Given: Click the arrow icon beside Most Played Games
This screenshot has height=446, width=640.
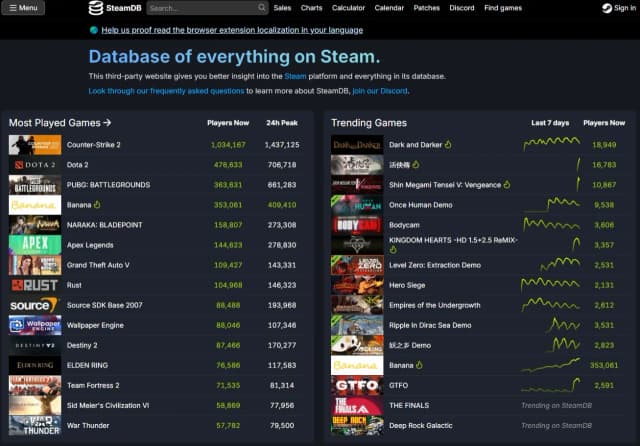Looking at the screenshot, I should point(107,123).
